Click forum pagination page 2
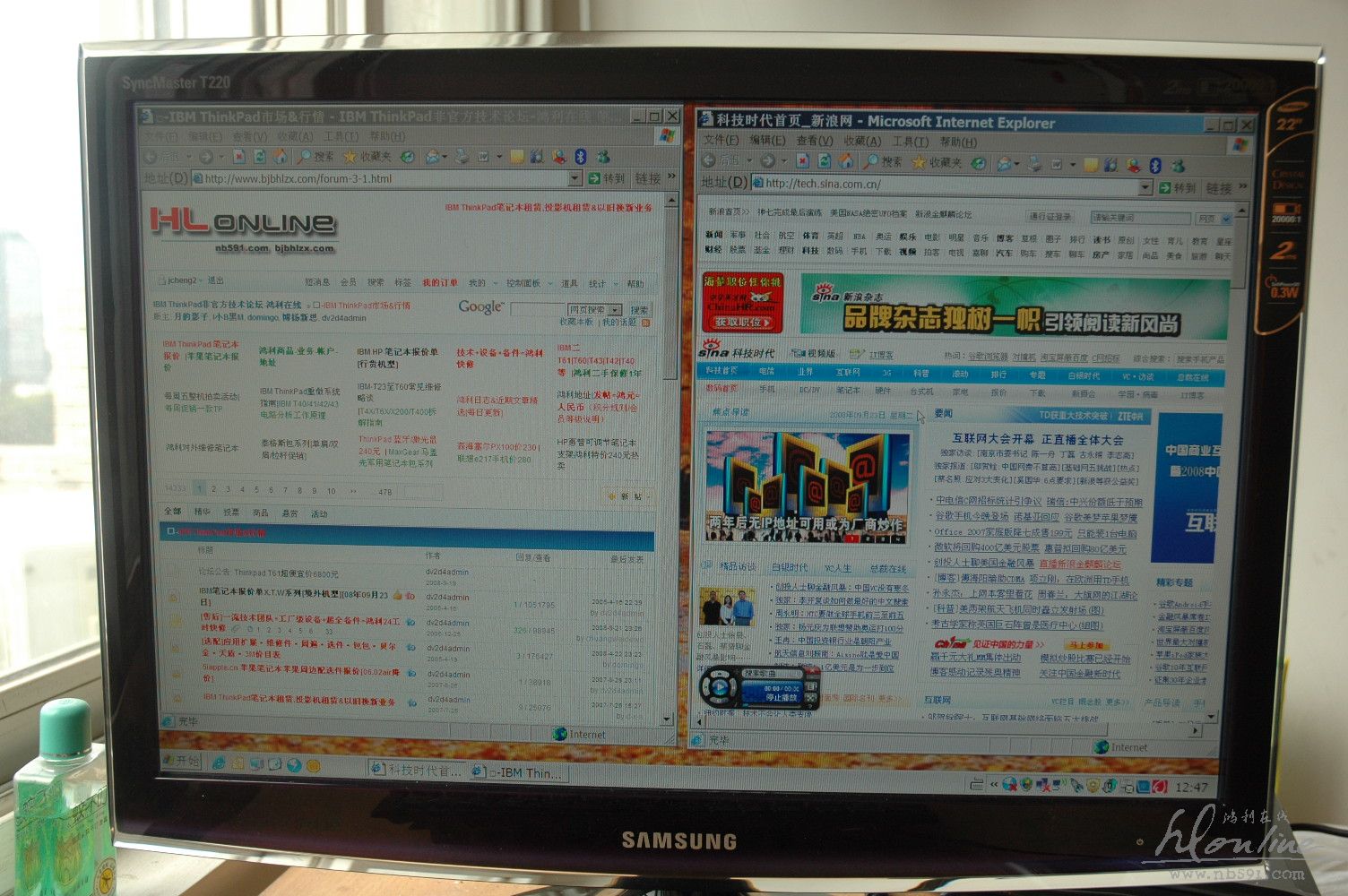The height and width of the screenshot is (896, 1348). pos(213,489)
